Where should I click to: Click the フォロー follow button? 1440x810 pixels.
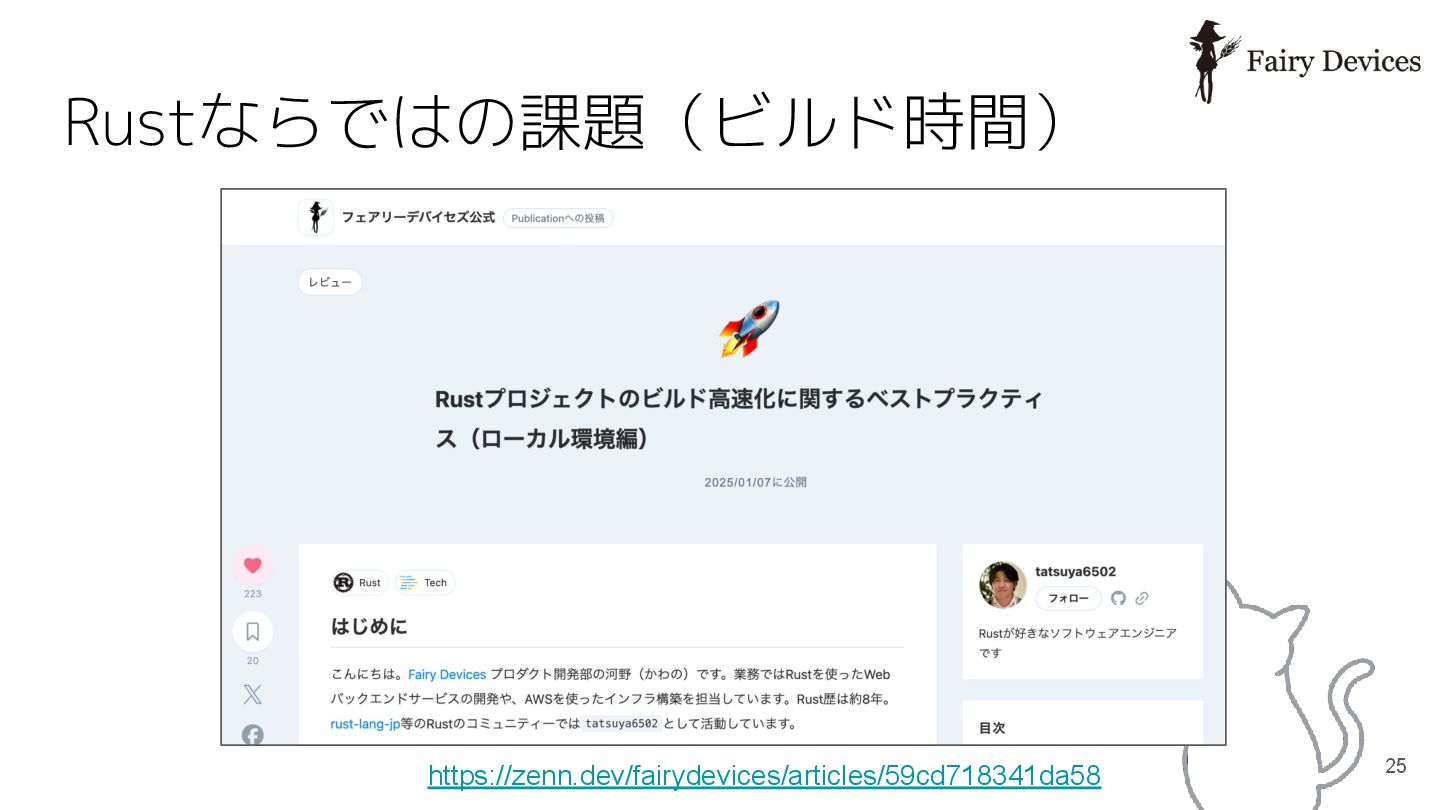(1068, 598)
